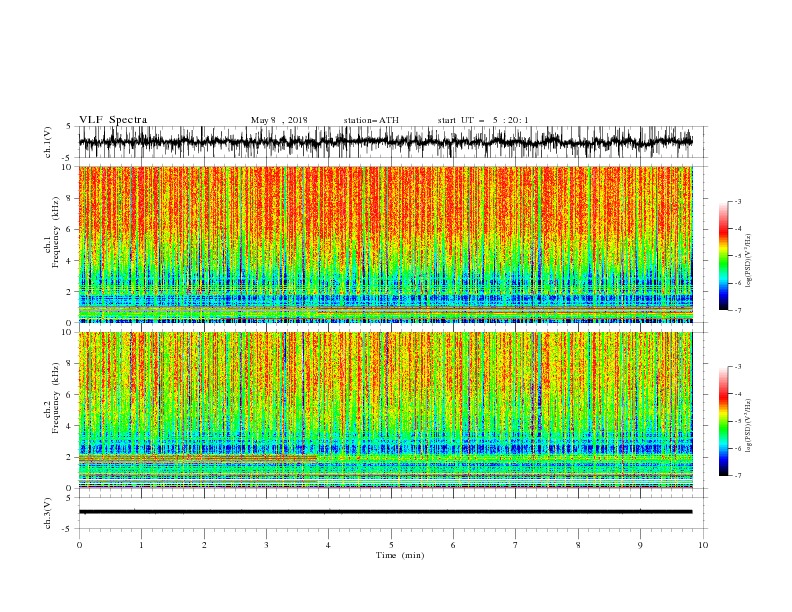This screenshot has width=792, height=612.
Task: Click the 'start UT = 5 :20: 1' text
Action: (482, 120)
